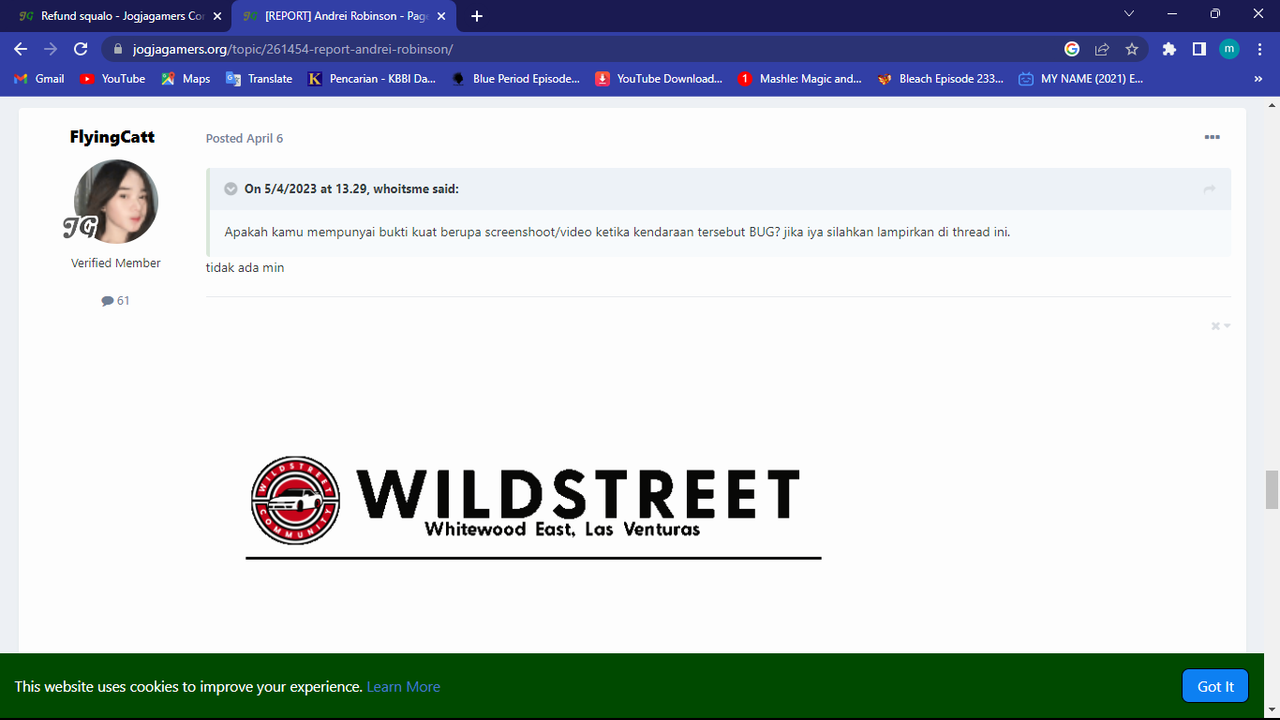1280x720 pixels.
Task: Select the [REPORT] Andrei Robinson tab
Action: coord(342,16)
